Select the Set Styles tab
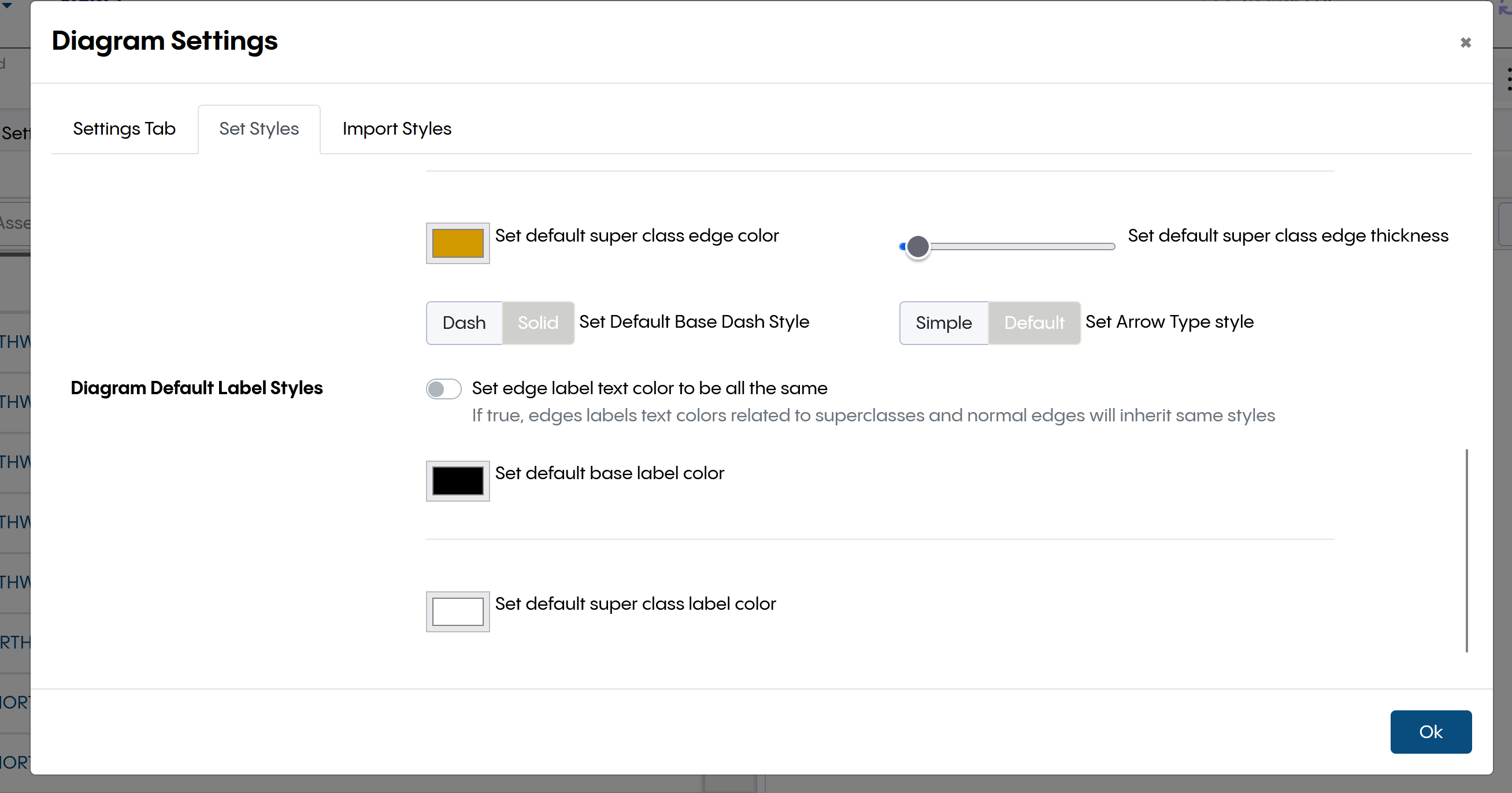The width and height of the screenshot is (1512, 793). [x=259, y=128]
